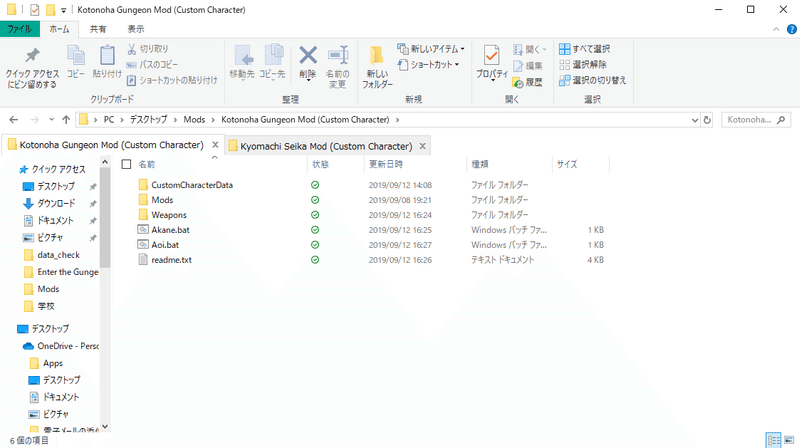Click Copy Path (パスのコピー) command
The image size is (800, 448).
(152, 65)
